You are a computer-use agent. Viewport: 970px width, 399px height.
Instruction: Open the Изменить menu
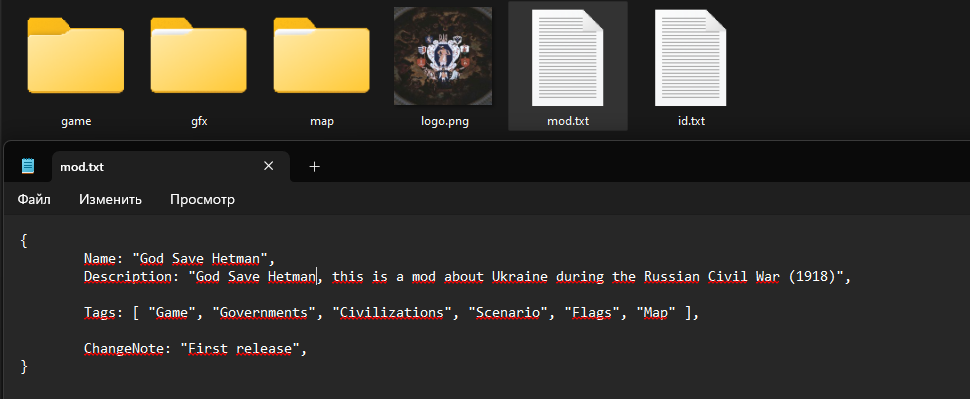tap(110, 199)
